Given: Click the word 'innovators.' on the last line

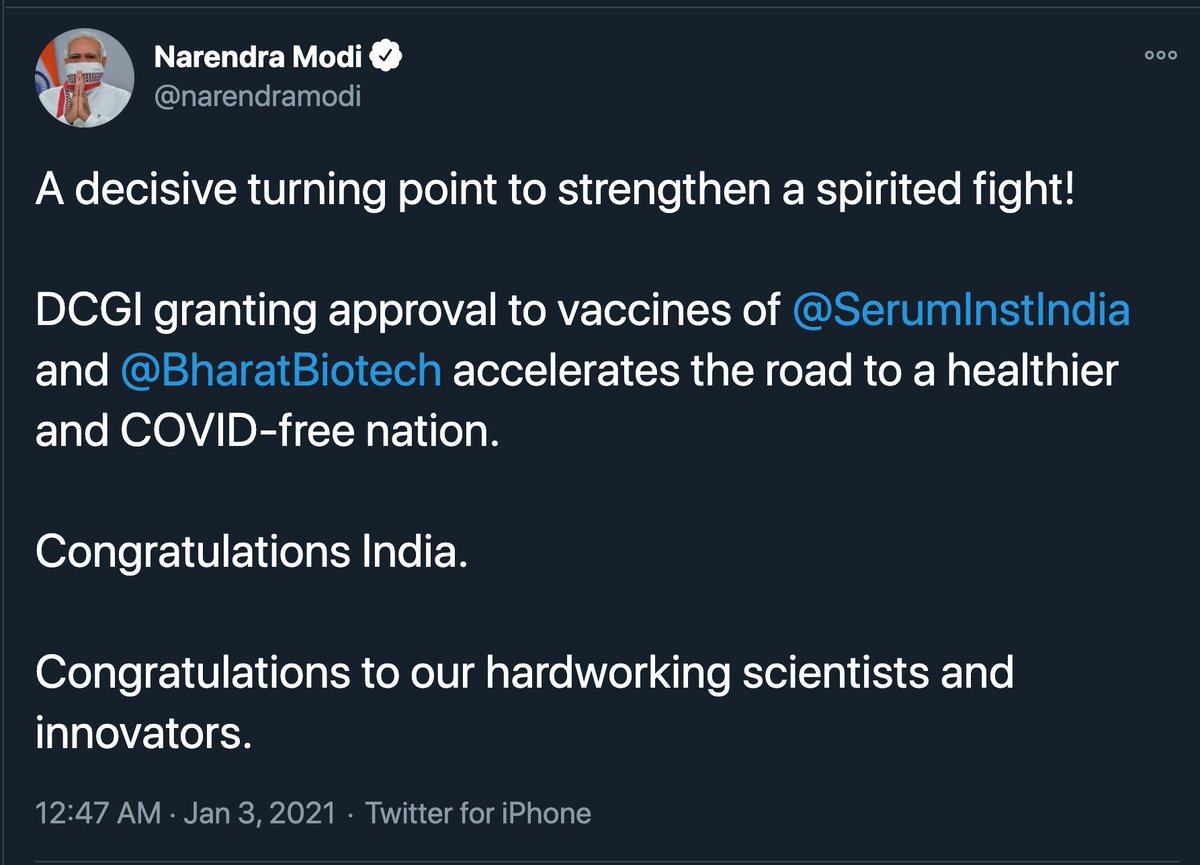Looking at the screenshot, I should point(140,733).
